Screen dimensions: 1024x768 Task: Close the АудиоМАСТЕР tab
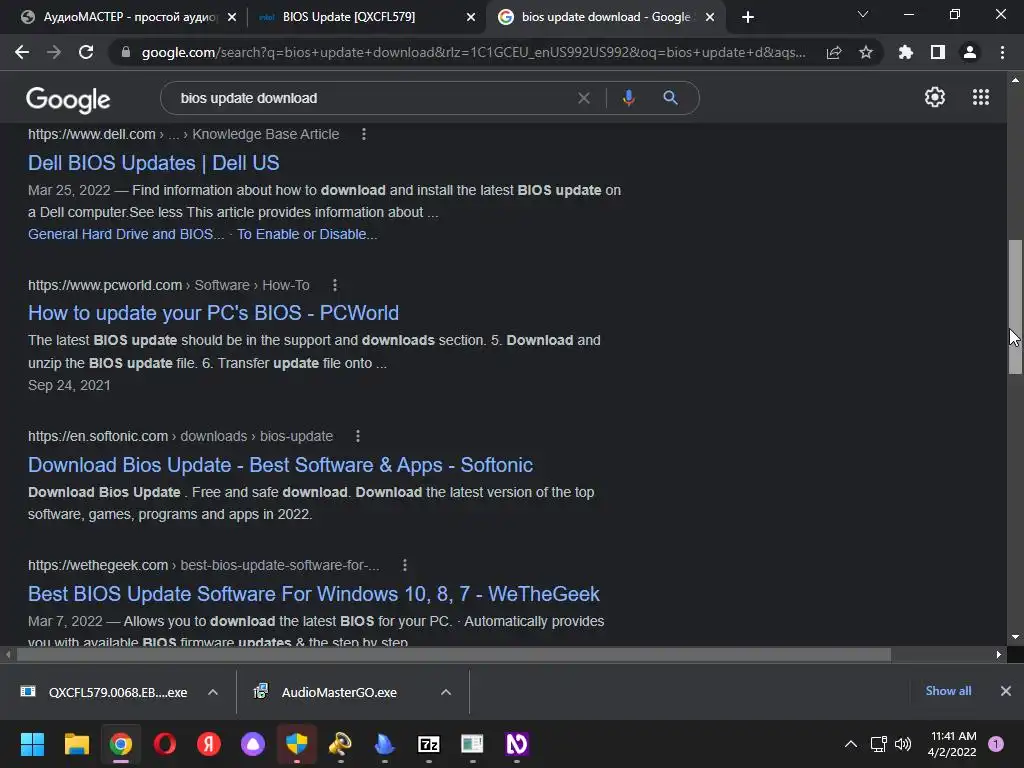pyautogui.click(x=232, y=17)
